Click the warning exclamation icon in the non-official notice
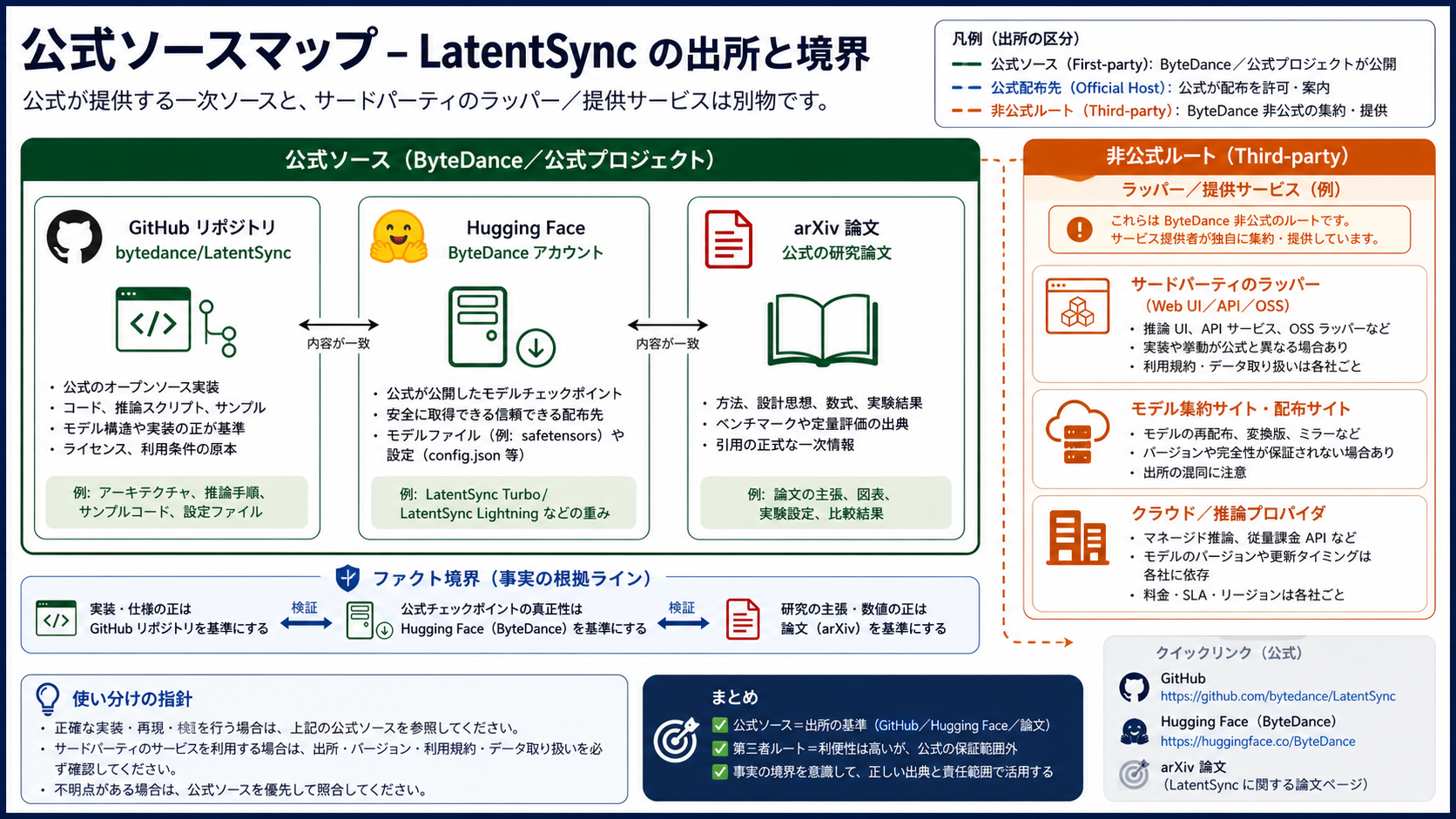 point(1079,230)
